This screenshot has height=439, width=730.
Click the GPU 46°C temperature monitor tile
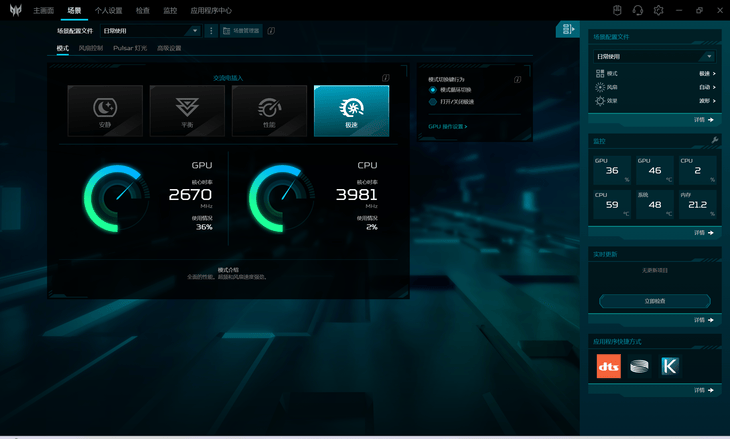(655, 170)
